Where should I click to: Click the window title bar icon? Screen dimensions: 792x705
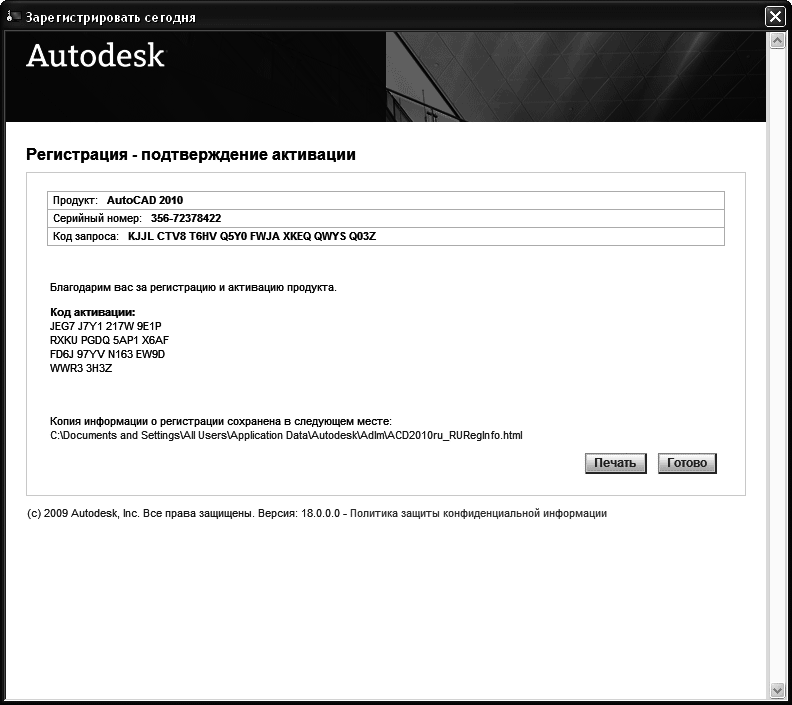tap(14, 17)
